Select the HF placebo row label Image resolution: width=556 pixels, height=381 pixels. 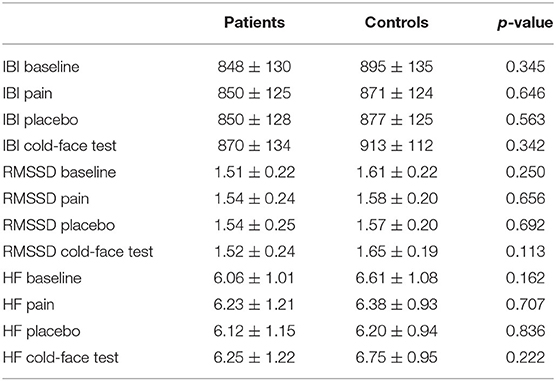[x=41, y=331]
